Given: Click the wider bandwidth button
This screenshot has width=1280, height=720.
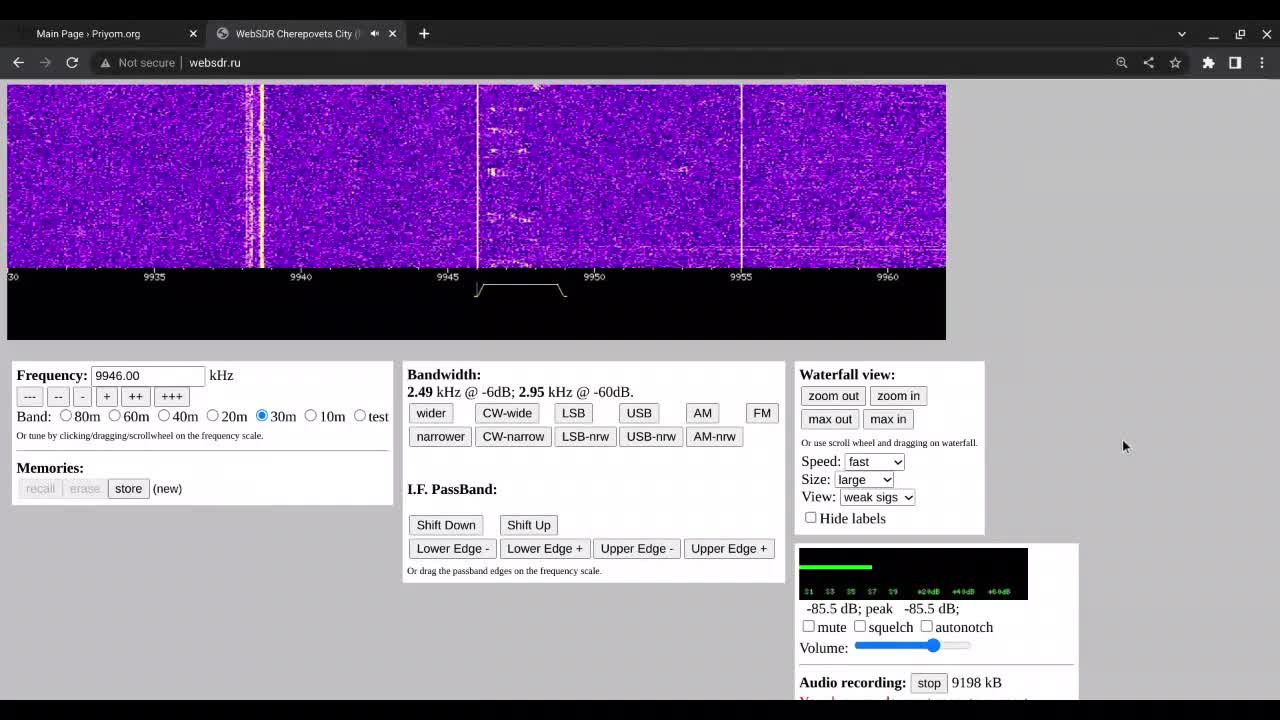Looking at the screenshot, I should pos(431,413).
